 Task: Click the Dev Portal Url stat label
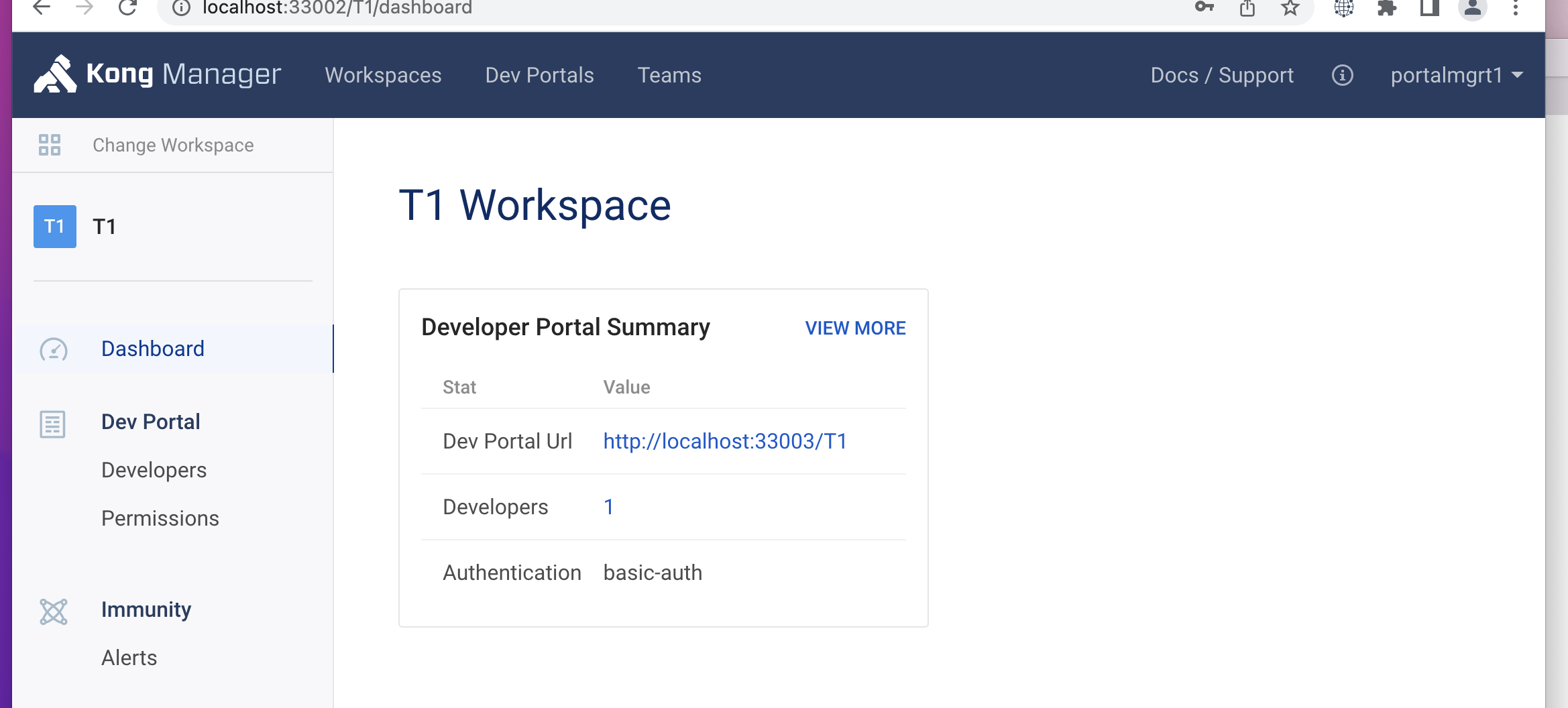[508, 441]
